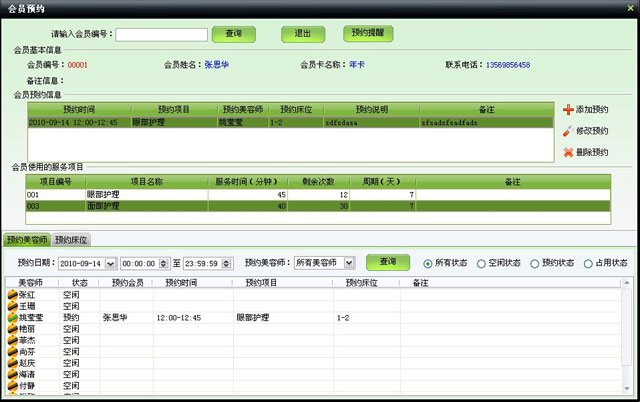Select the 占用状态 radio button
This screenshot has height=402, width=640.
pyautogui.click(x=588, y=263)
